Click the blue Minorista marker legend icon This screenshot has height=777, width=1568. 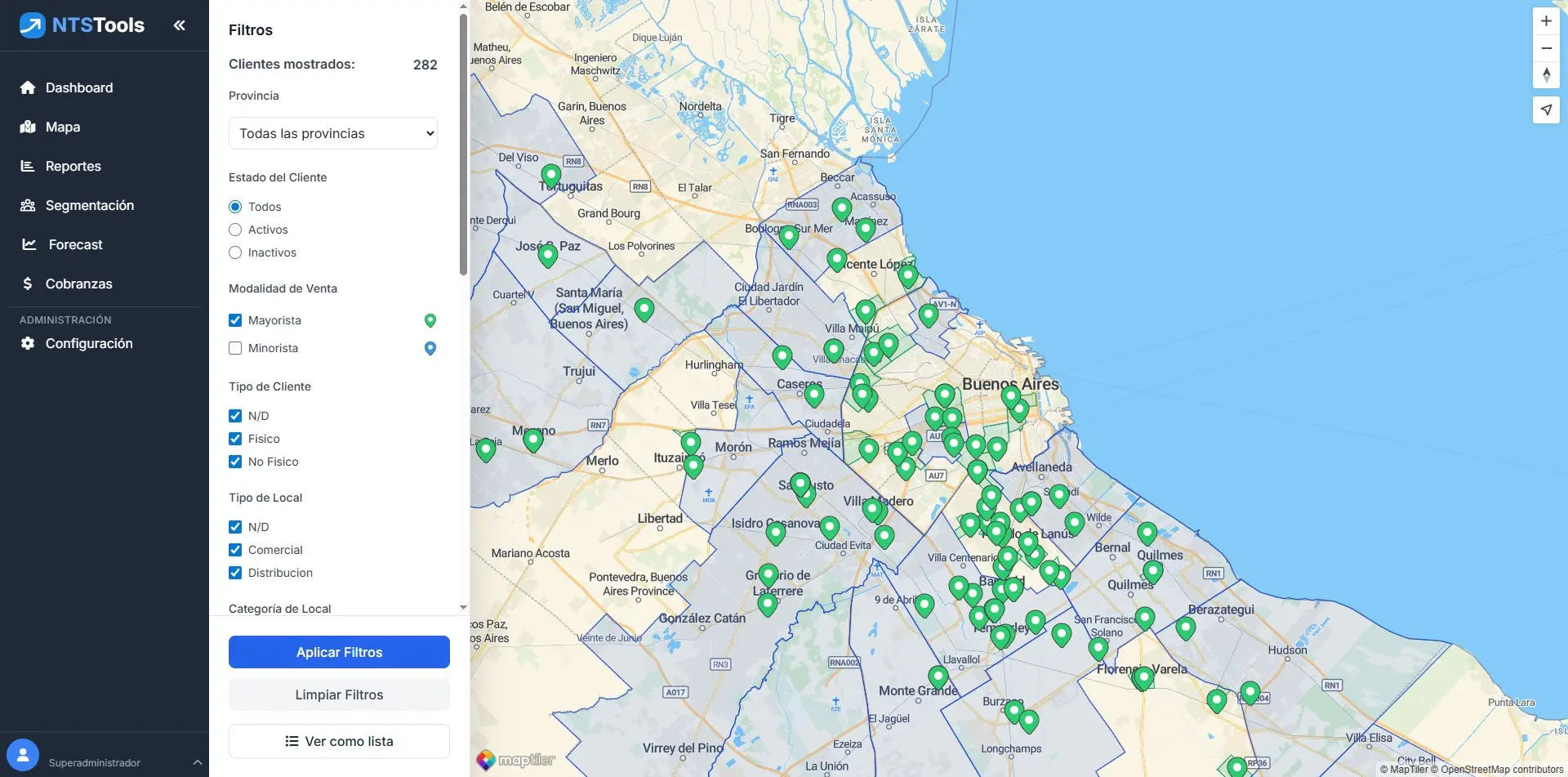[x=430, y=348]
